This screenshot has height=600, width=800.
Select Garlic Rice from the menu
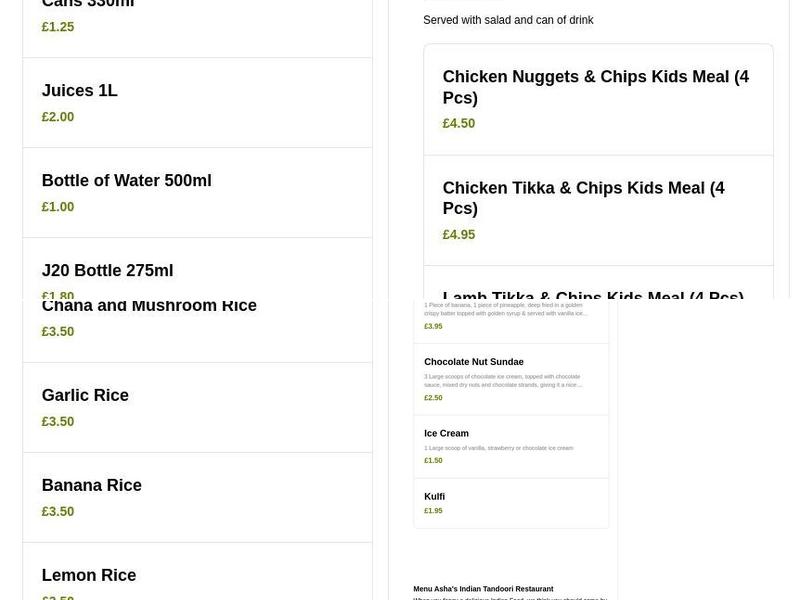tap(85, 395)
